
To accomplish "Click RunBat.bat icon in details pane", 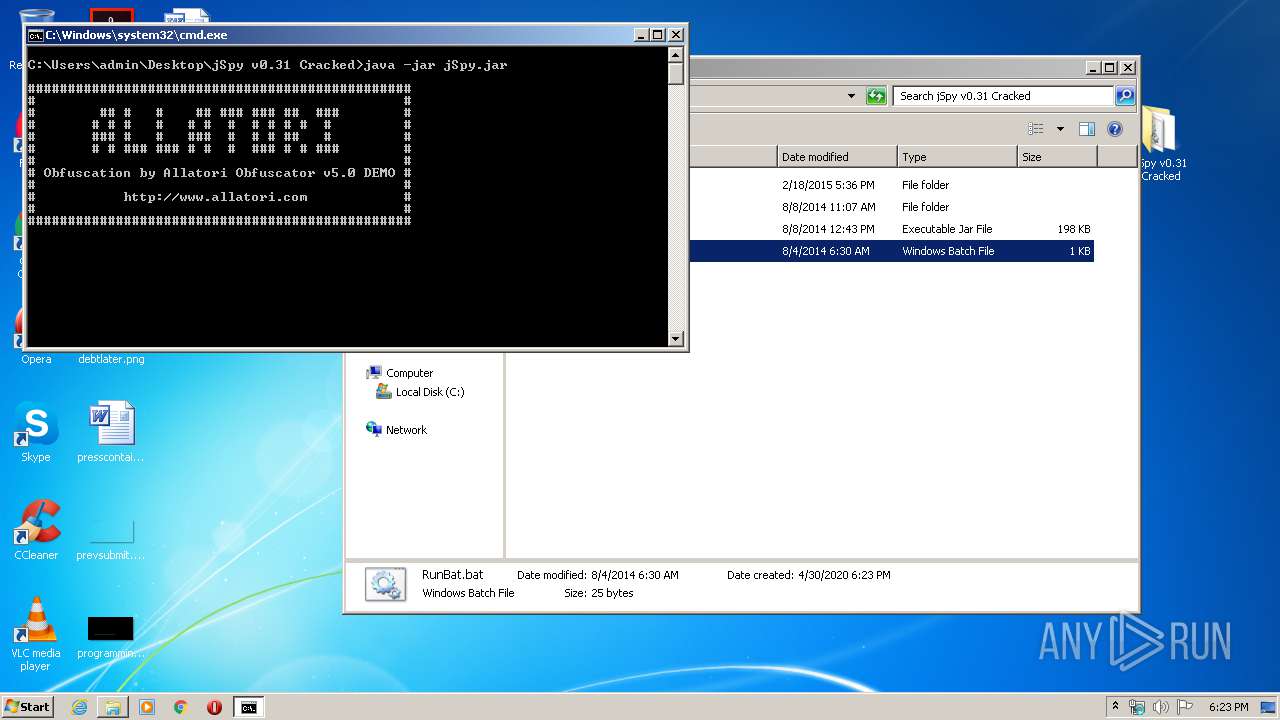I will (385, 584).
